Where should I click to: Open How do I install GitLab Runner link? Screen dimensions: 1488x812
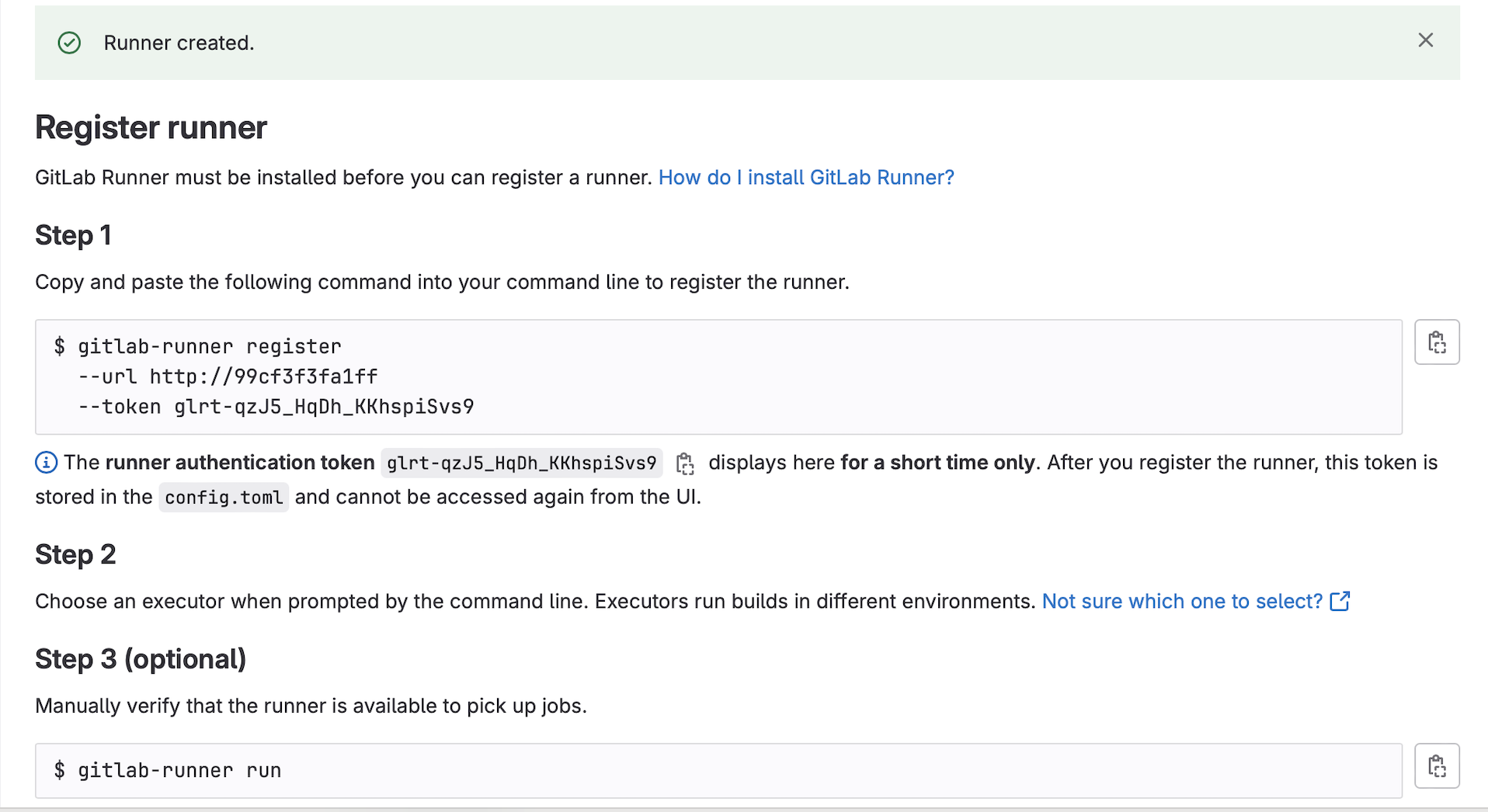(806, 178)
